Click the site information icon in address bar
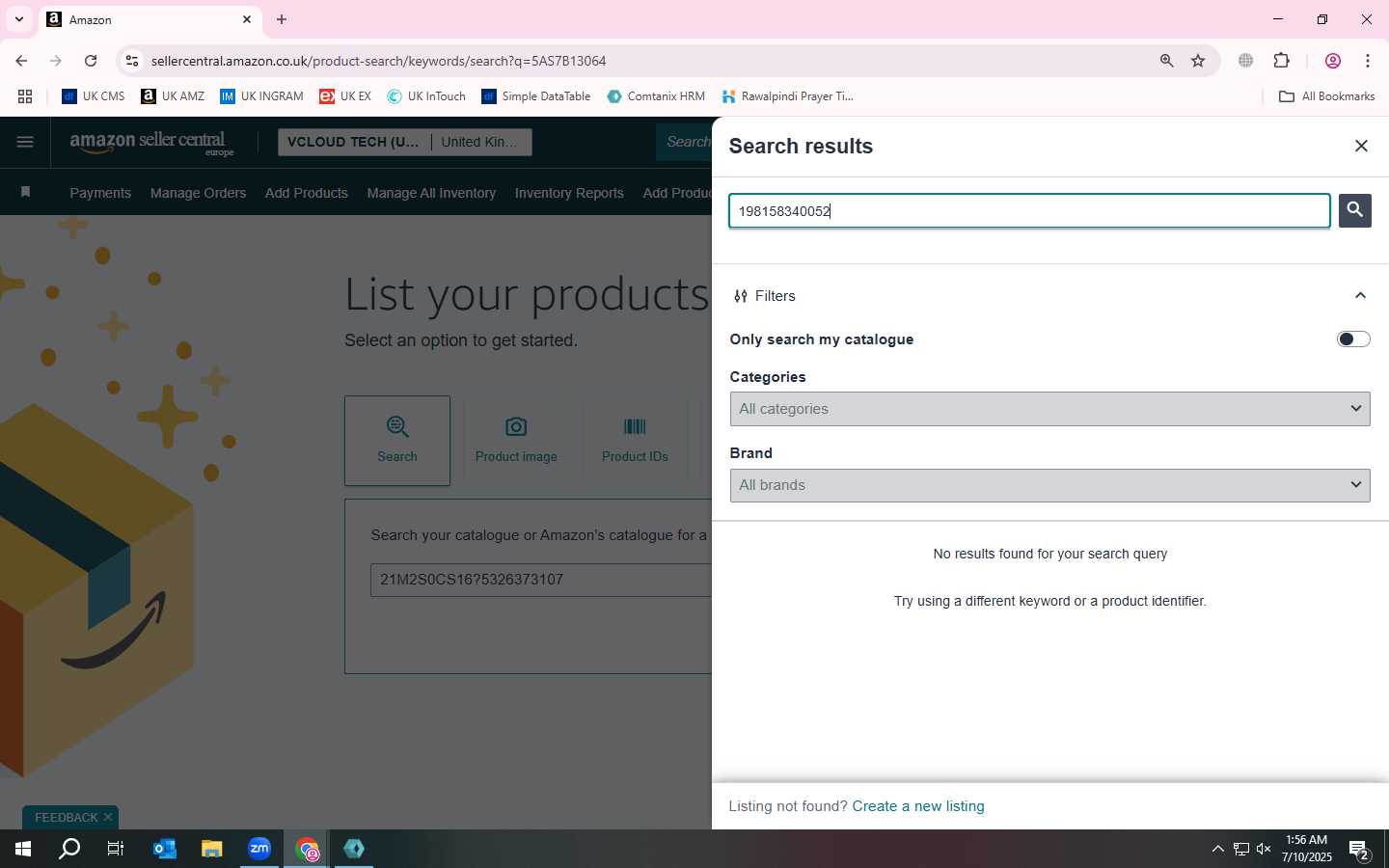The width and height of the screenshot is (1389, 868). tap(132, 61)
